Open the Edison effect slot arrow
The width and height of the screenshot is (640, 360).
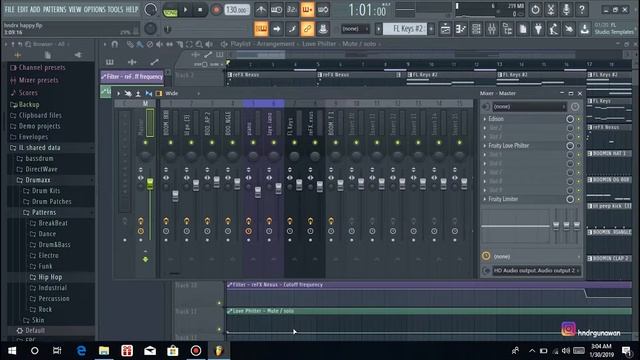[x=485, y=119]
